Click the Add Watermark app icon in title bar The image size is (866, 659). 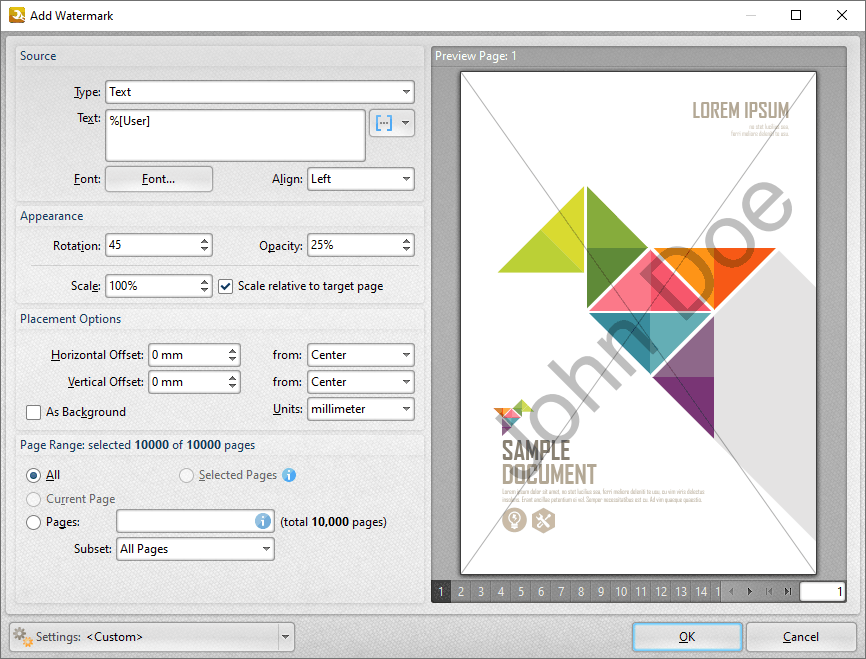[16, 15]
